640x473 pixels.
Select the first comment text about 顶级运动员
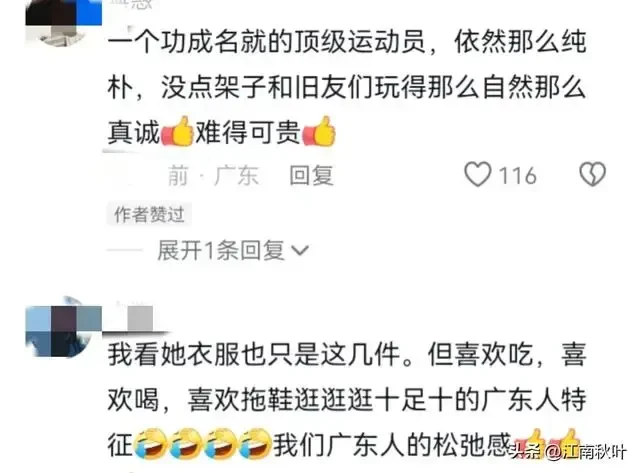347,87
